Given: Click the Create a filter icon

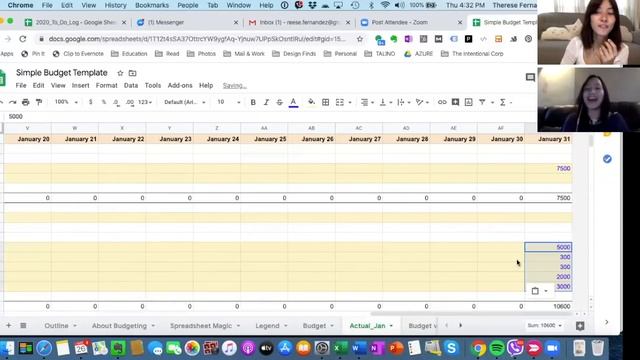Looking at the screenshot, I should click(482, 102).
